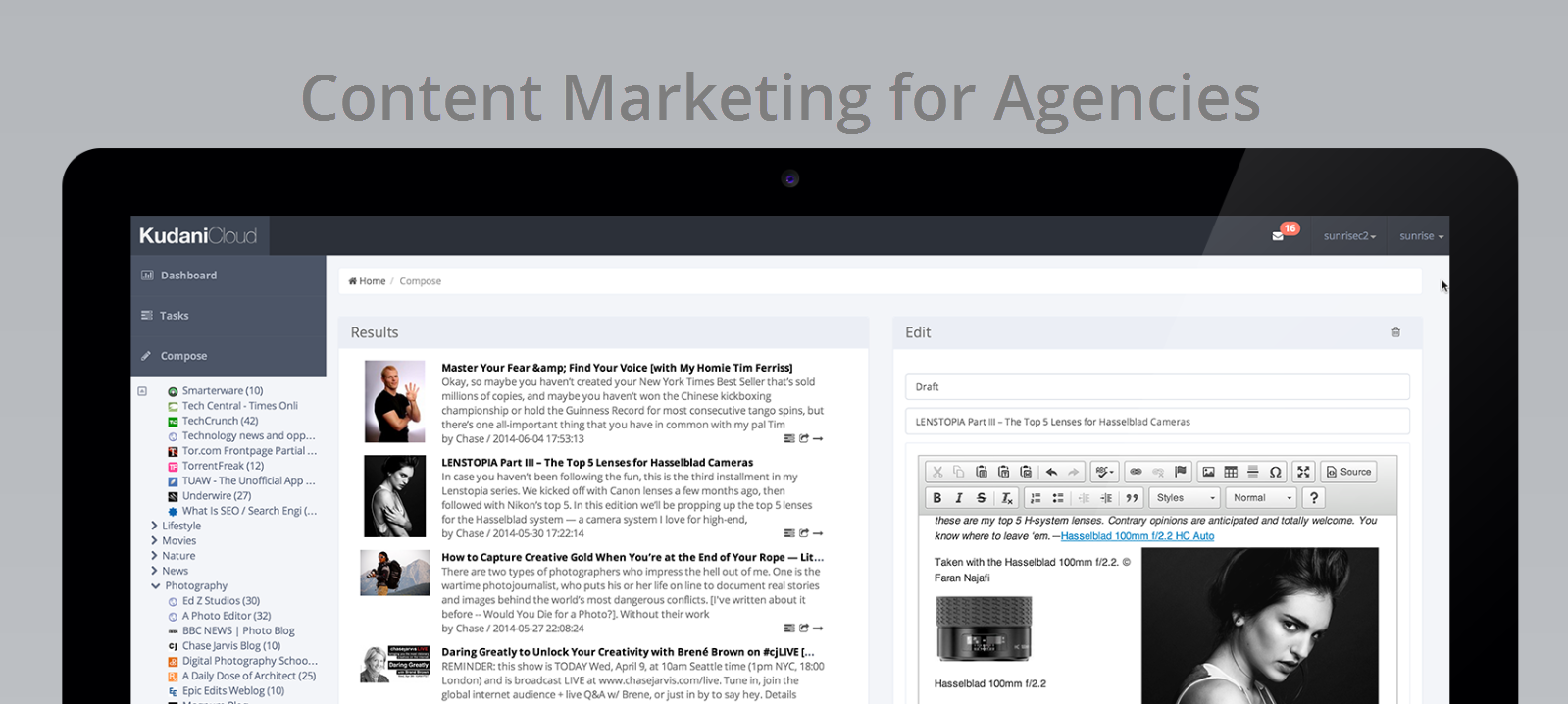1568x704 pixels.
Task: Click the Undo arrow in editor toolbar
Action: 1051,472
